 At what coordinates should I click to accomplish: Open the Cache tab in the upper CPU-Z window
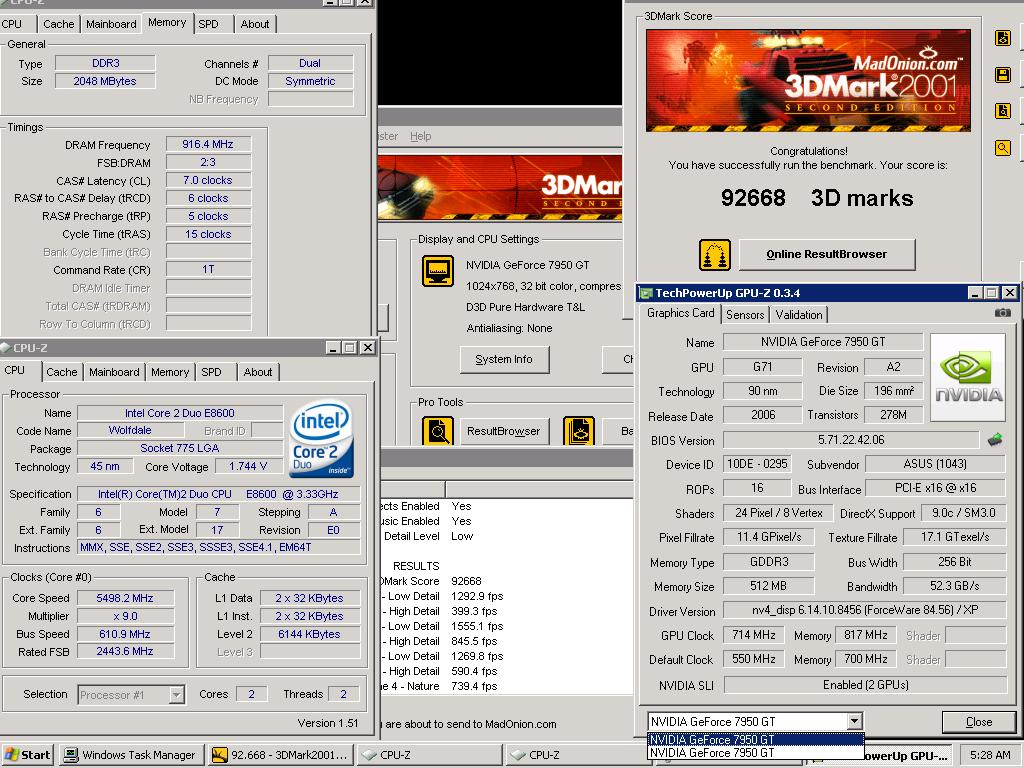[x=59, y=24]
